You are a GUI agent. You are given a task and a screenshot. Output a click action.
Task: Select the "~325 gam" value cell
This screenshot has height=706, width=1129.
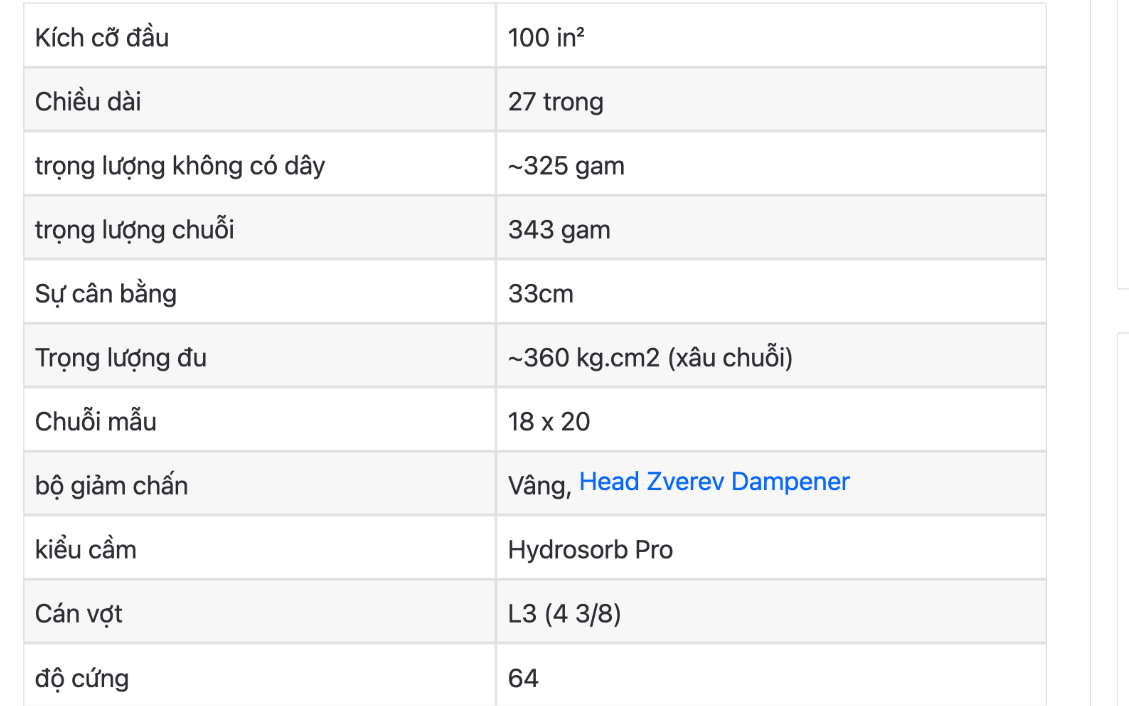click(x=566, y=166)
